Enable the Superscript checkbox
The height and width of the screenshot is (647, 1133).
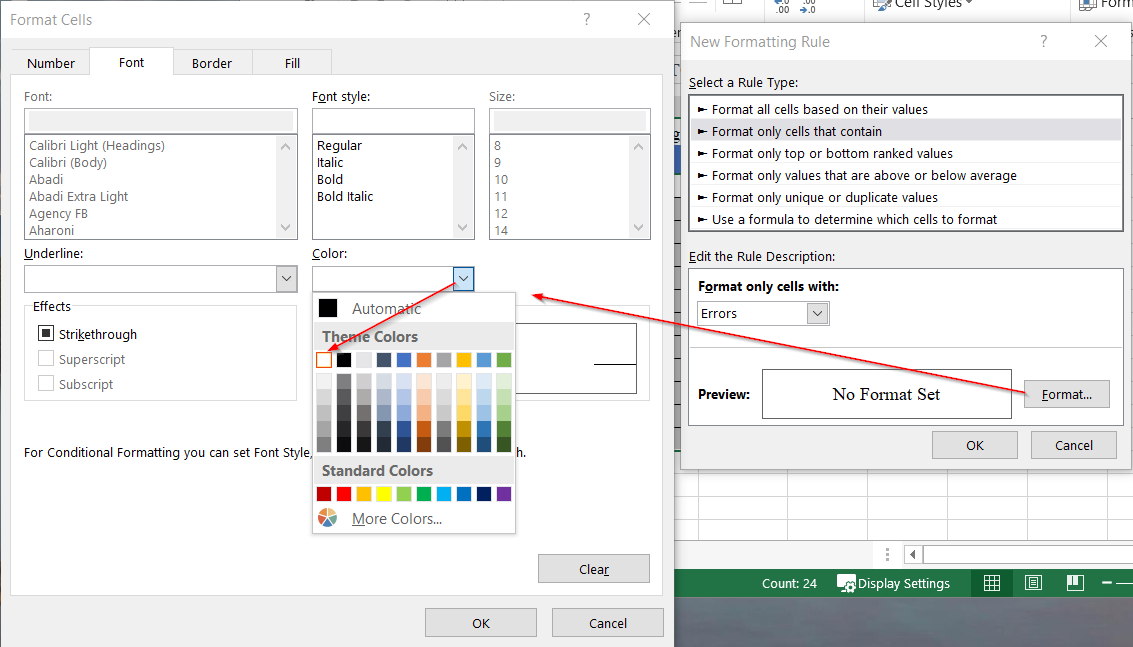[x=46, y=359]
